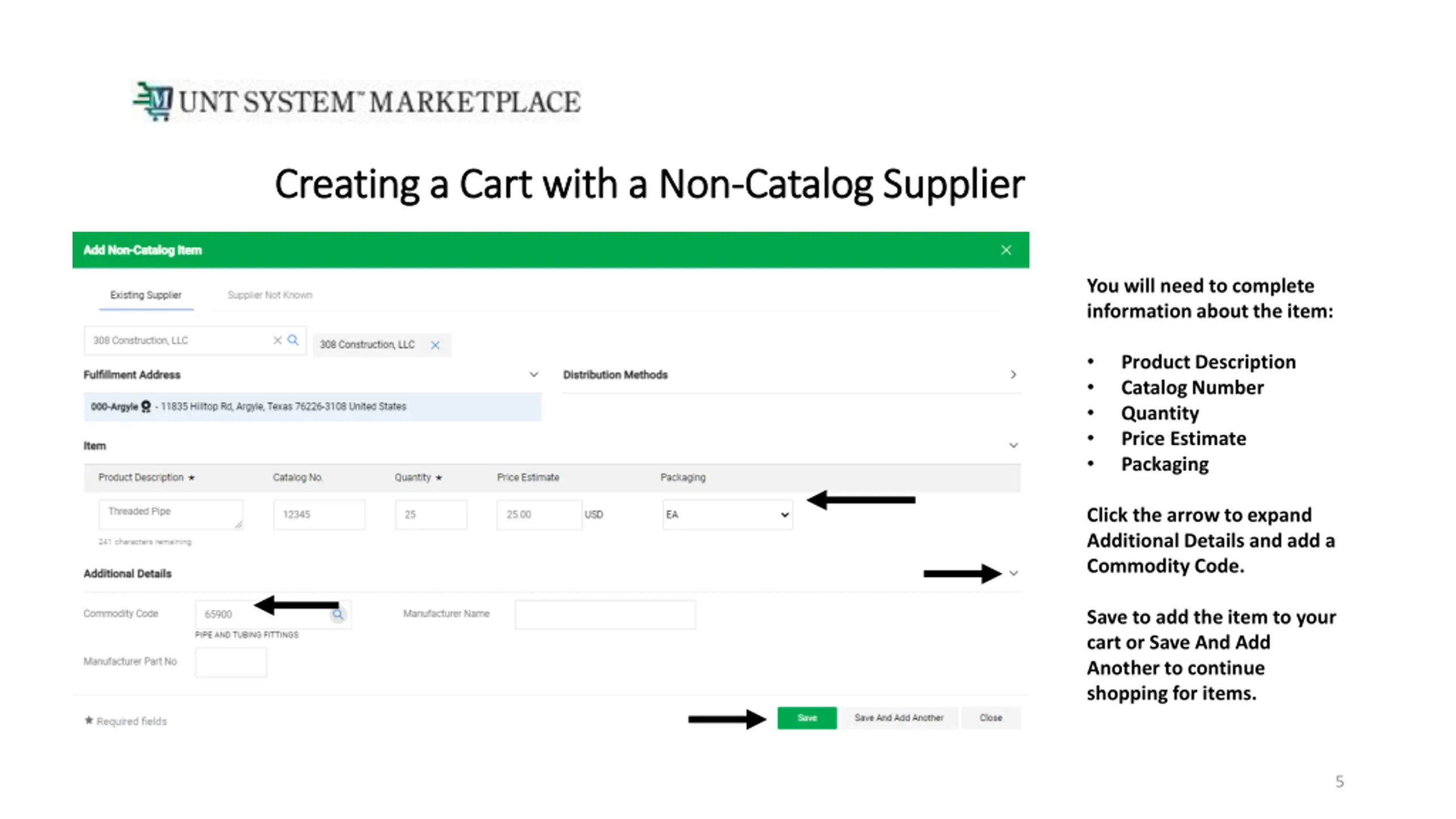Collapse the Item section chevron
The width and height of the screenshot is (1456, 819).
click(1013, 445)
